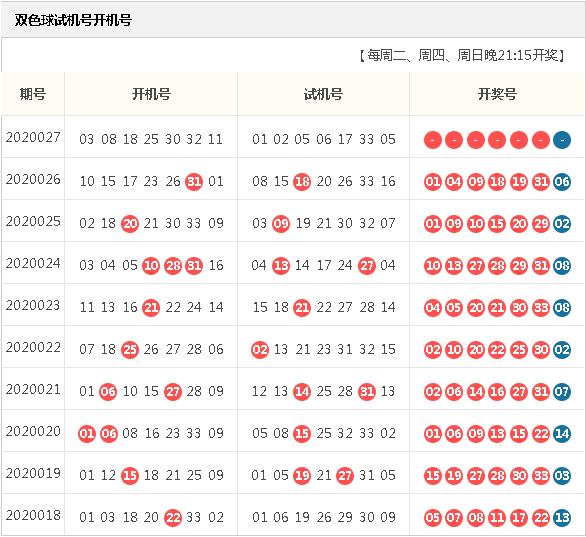Click blue ball 02 in row 2020022
586x537 pixels.
coord(562,350)
